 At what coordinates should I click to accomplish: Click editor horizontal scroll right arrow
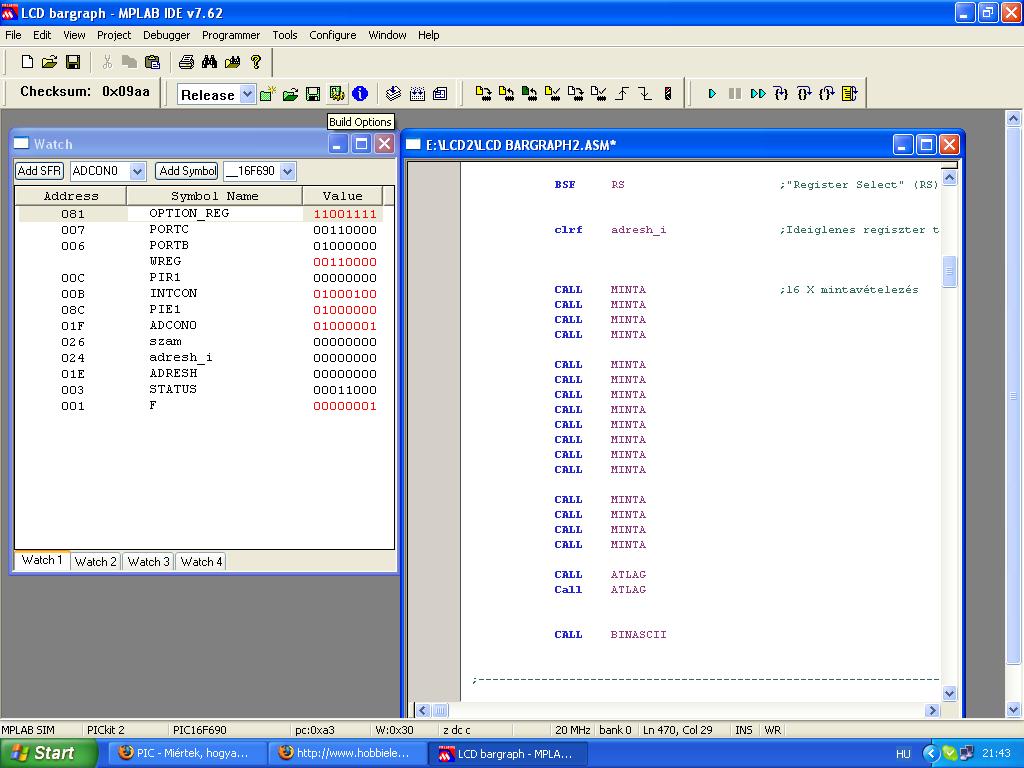(x=932, y=711)
